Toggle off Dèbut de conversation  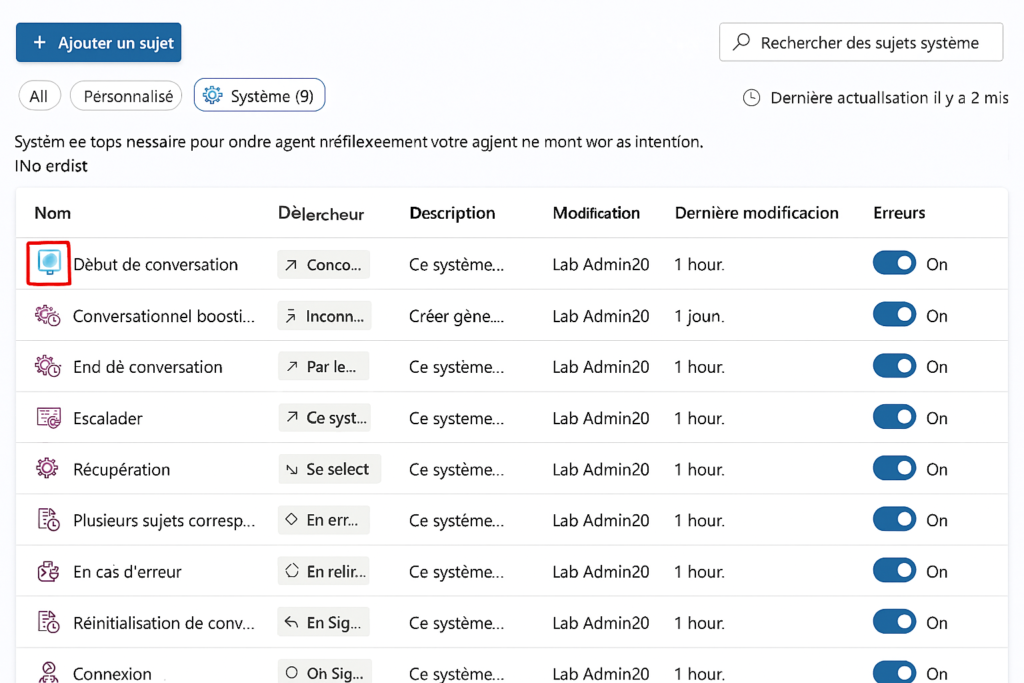(x=894, y=263)
